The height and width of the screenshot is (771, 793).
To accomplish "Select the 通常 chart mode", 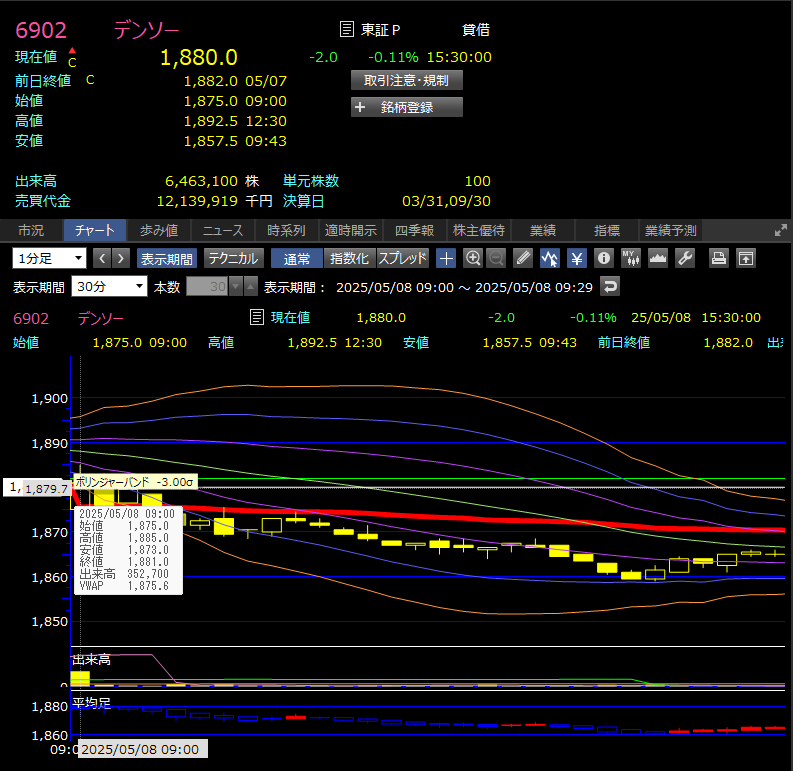I will tap(297, 259).
